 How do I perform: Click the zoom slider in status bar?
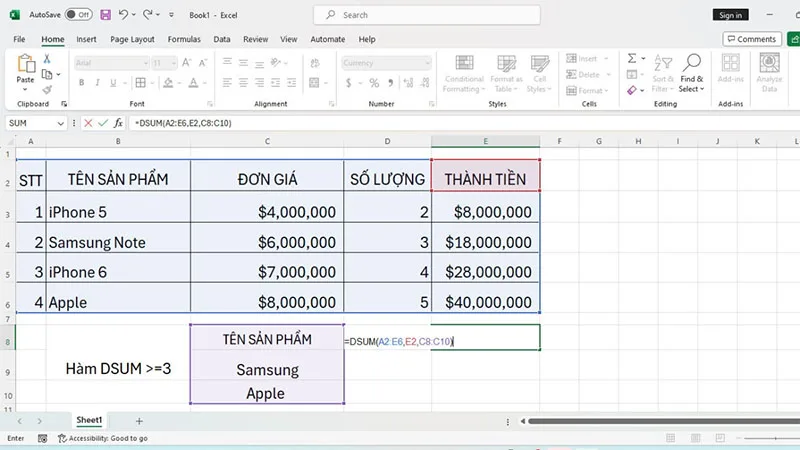(771, 438)
